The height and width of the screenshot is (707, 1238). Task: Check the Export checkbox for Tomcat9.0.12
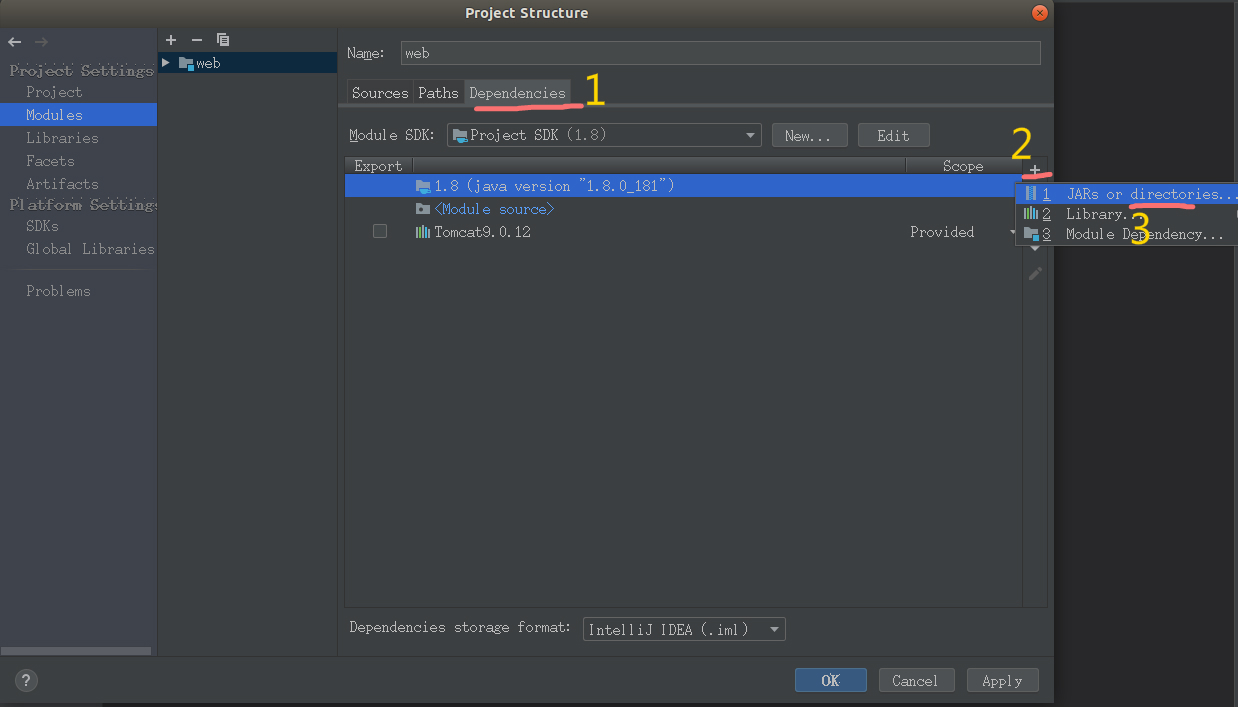pyautogui.click(x=380, y=231)
